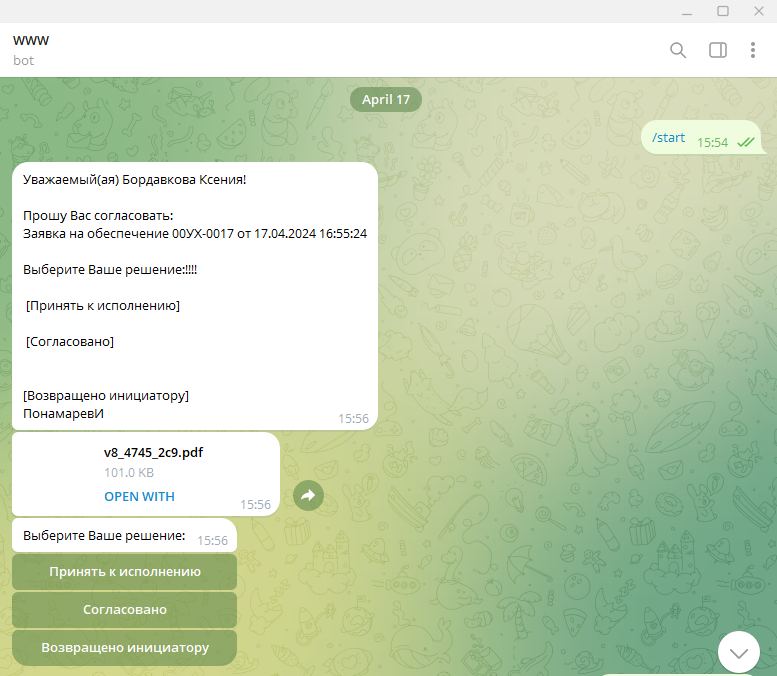This screenshot has width=777, height=676.
Task: Jump to bottom using the down chevron button
Action: pos(739,652)
